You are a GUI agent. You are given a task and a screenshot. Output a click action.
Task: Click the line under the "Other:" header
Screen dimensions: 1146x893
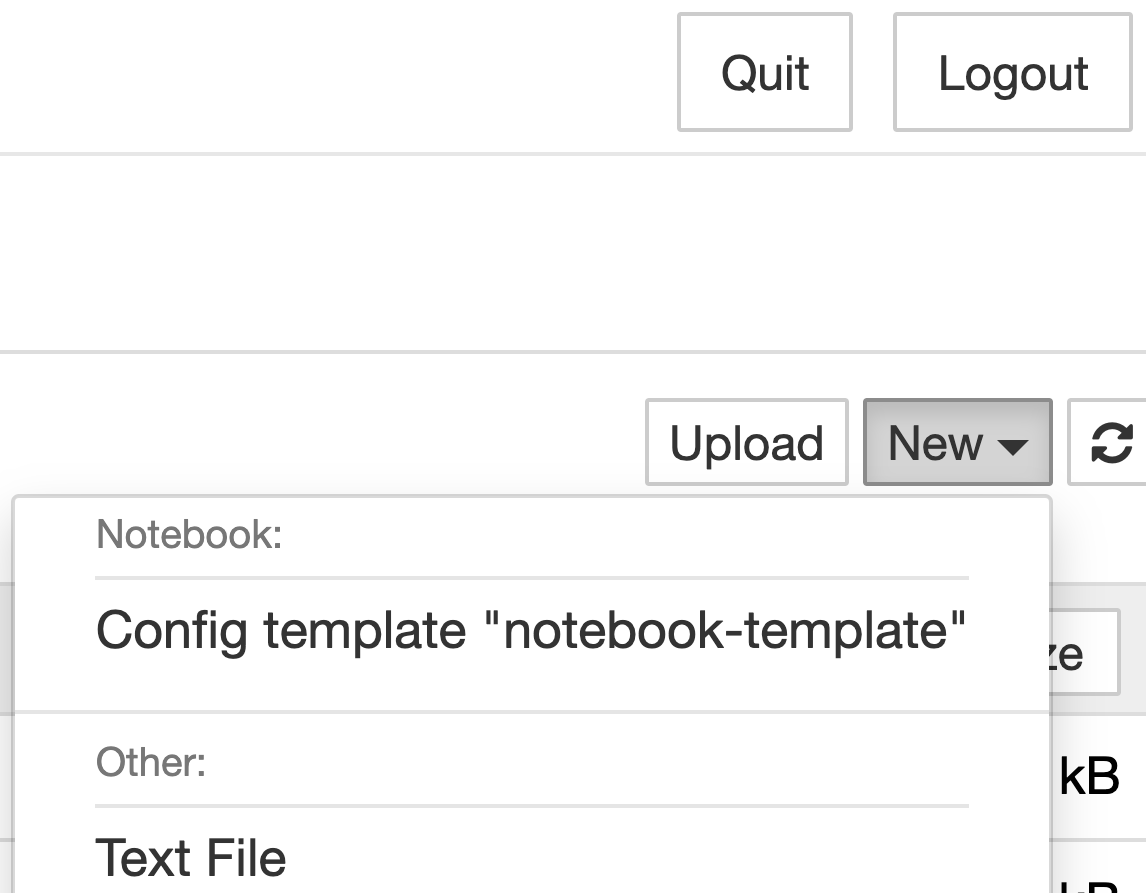tap(531, 805)
